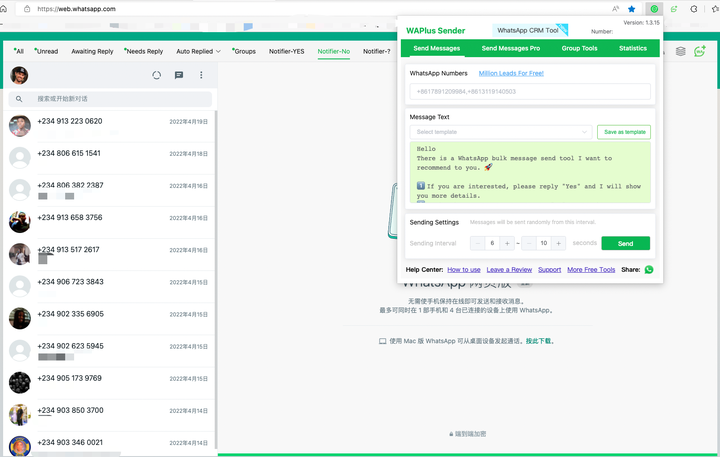Viewport: 720px width, 457px height.
Task: Click the browser favorites star icon
Action: tap(631, 9)
